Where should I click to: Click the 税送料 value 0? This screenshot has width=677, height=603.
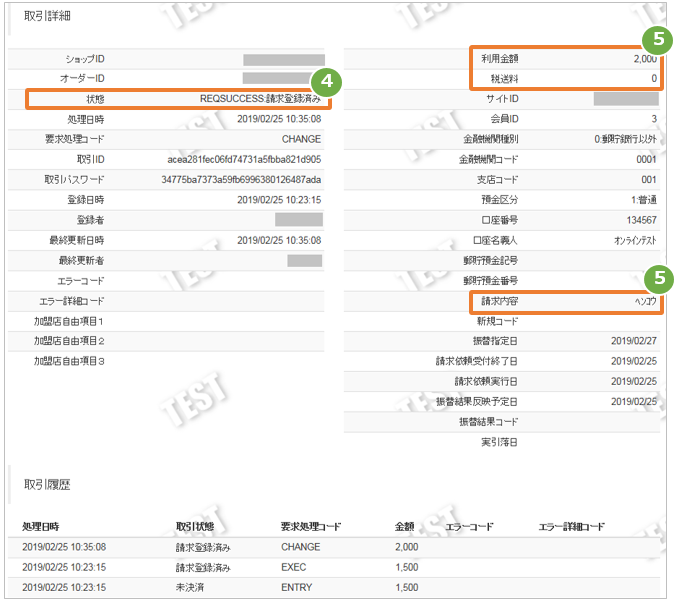pos(654,79)
